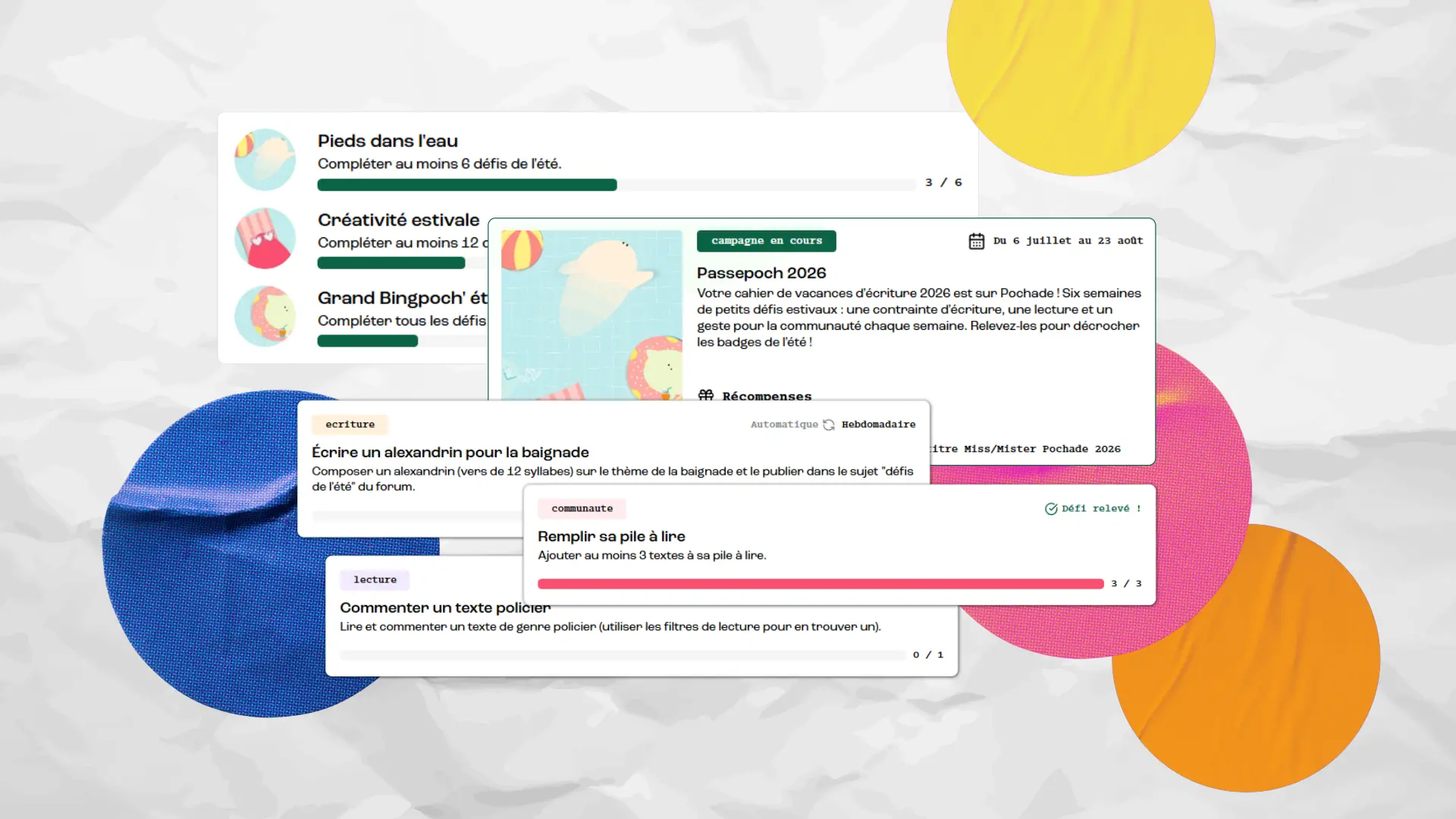Click the Créativité estivale progress bar
The height and width of the screenshot is (819, 1456).
click(x=403, y=263)
